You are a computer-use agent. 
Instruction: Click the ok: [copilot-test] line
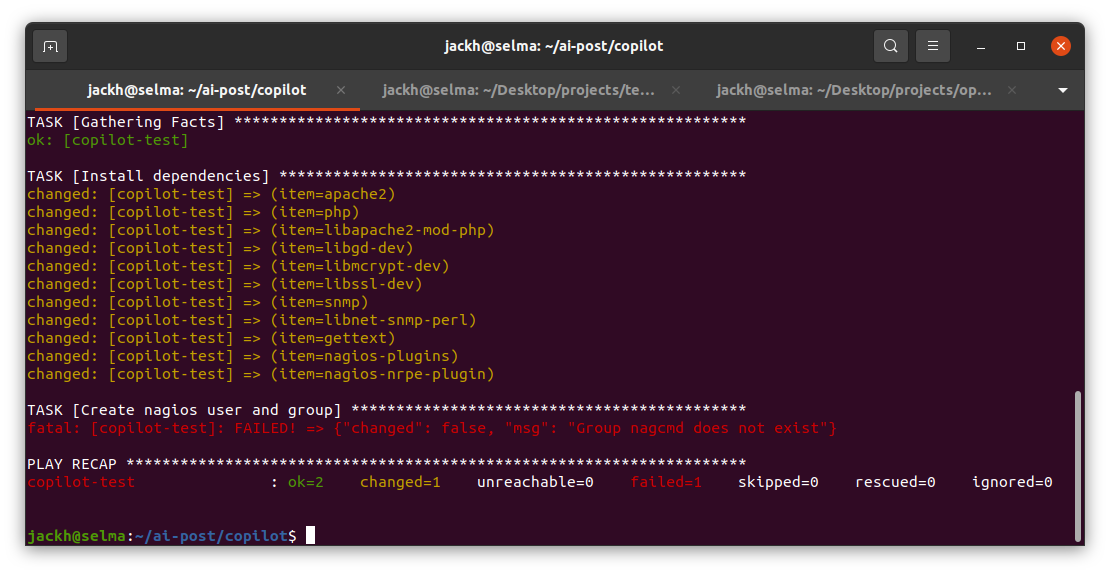tap(108, 140)
